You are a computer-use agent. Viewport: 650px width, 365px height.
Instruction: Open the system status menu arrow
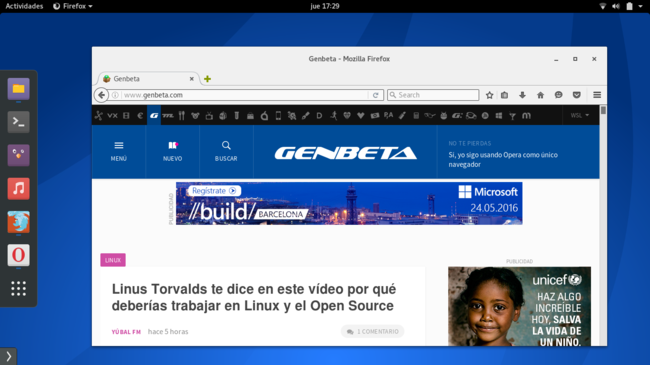click(640, 6)
